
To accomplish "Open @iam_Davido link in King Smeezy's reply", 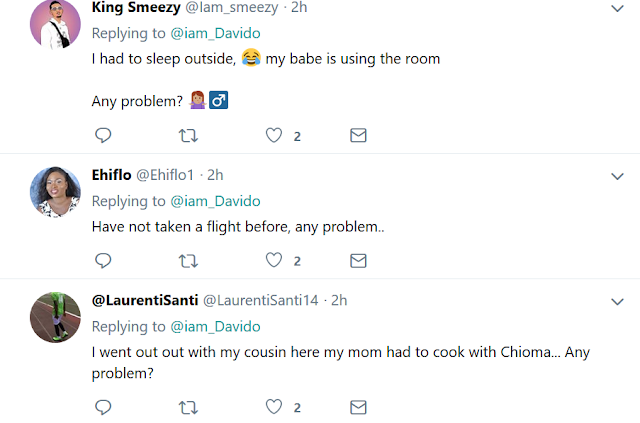I will point(214,33).
